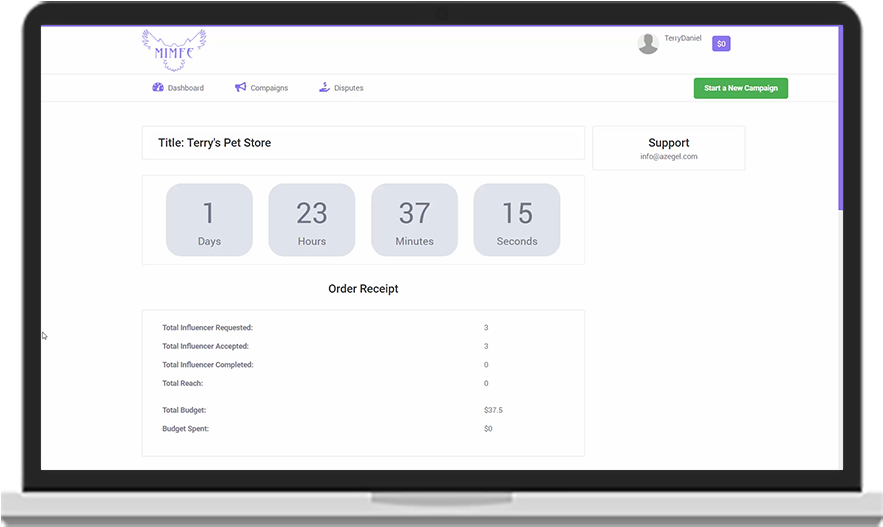Select the Total Reach: label
Screen dimensions: 883x527
point(182,383)
